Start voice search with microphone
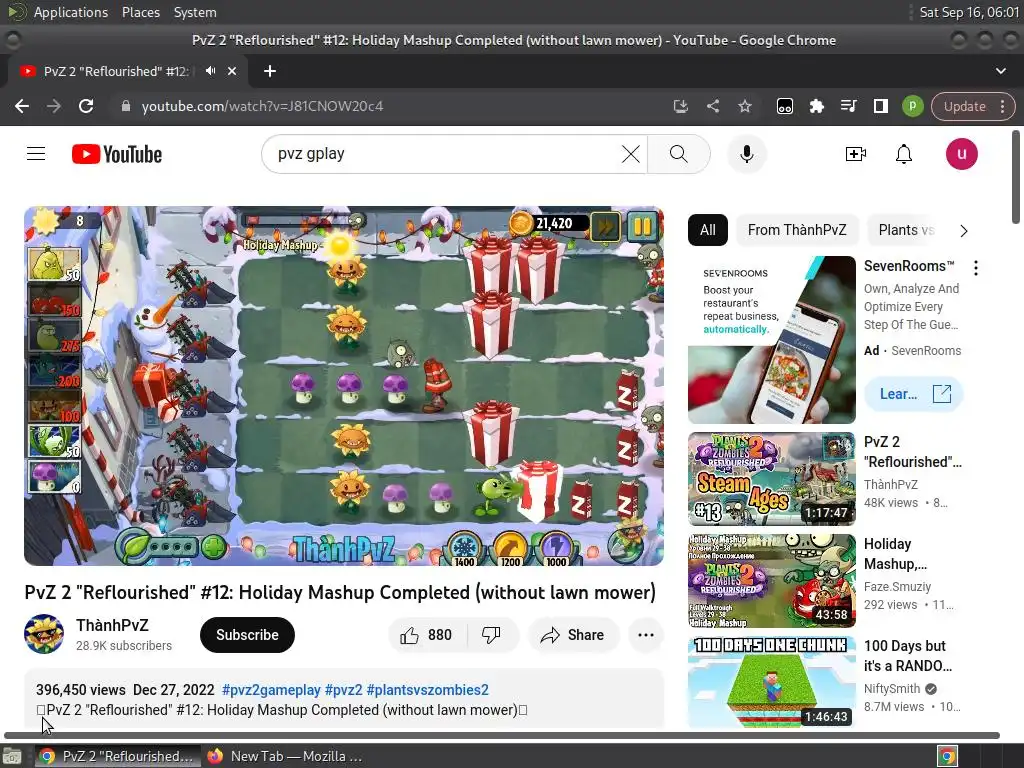The image size is (1024, 768). pos(746,154)
